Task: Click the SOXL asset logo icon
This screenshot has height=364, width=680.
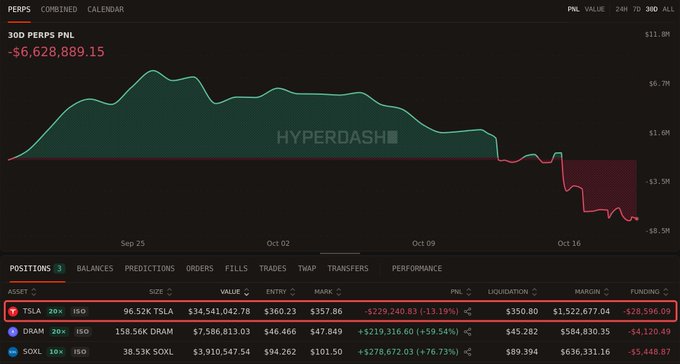Action: (x=13, y=352)
